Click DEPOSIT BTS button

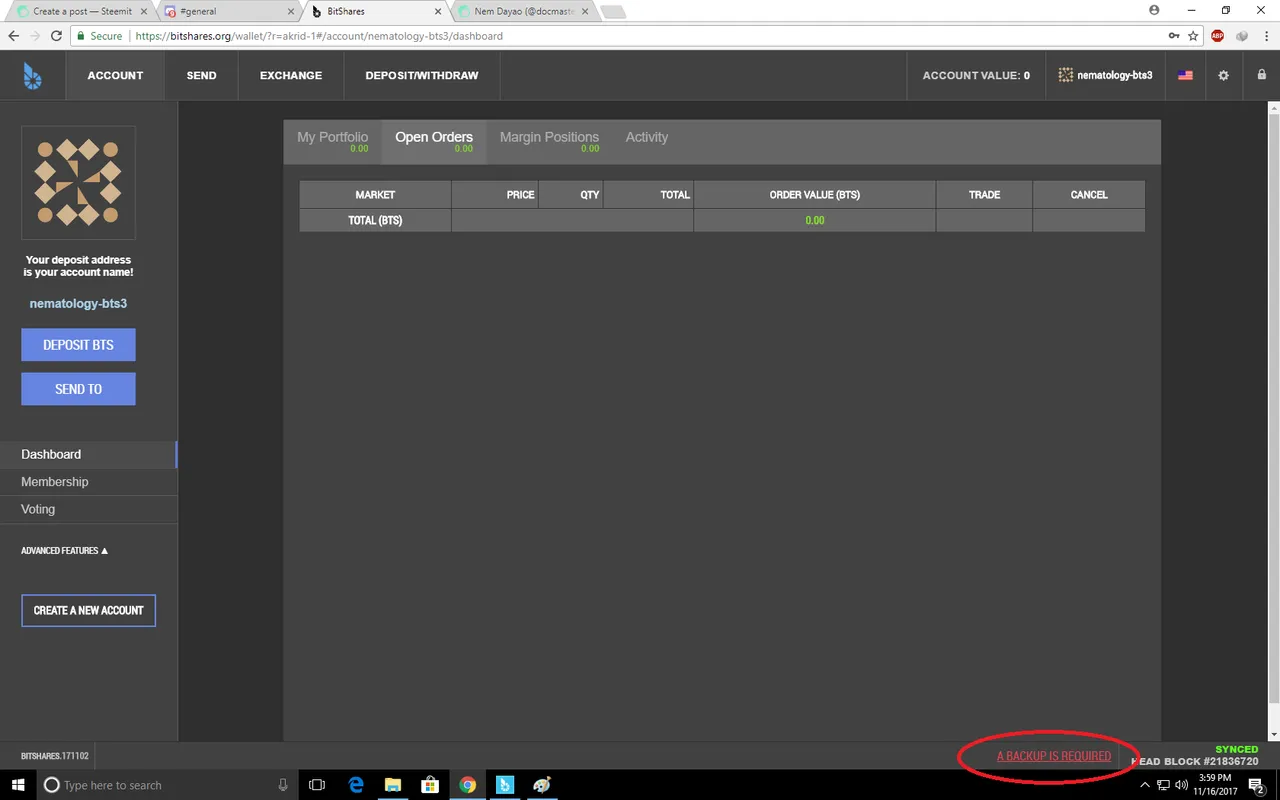coord(78,345)
